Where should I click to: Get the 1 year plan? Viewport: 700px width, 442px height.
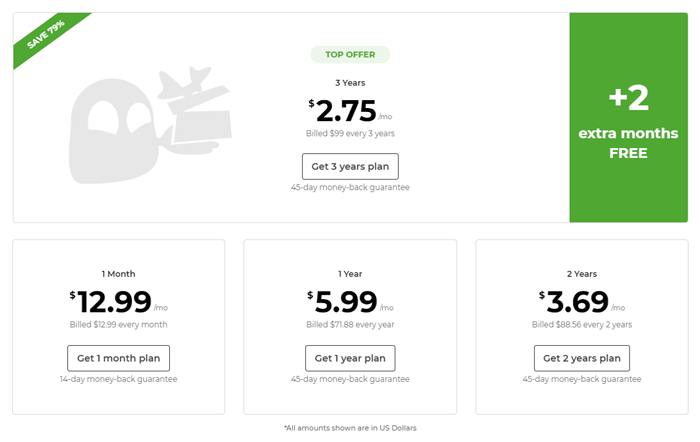[350, 358]
